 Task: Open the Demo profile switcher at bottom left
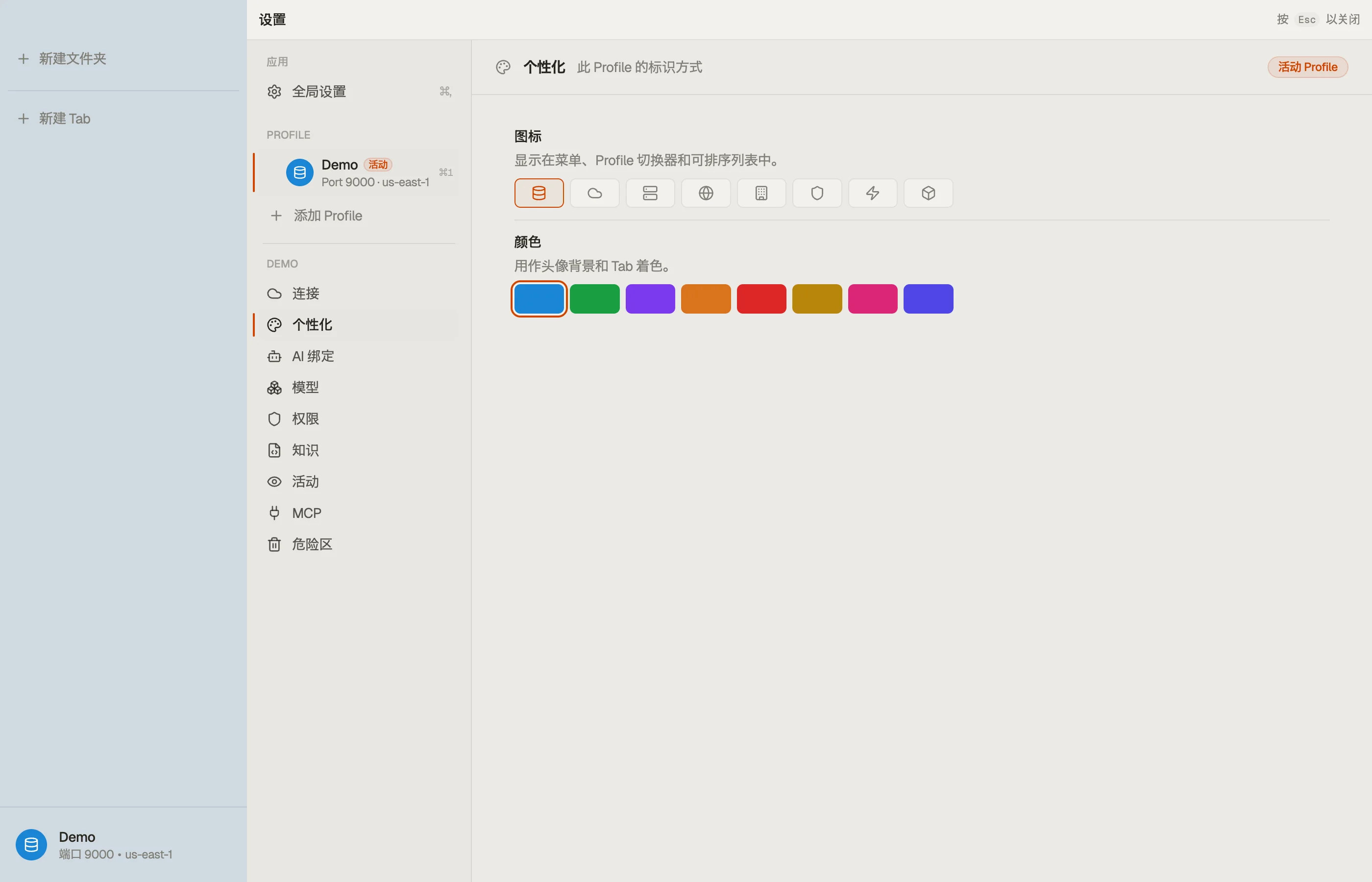123,845
